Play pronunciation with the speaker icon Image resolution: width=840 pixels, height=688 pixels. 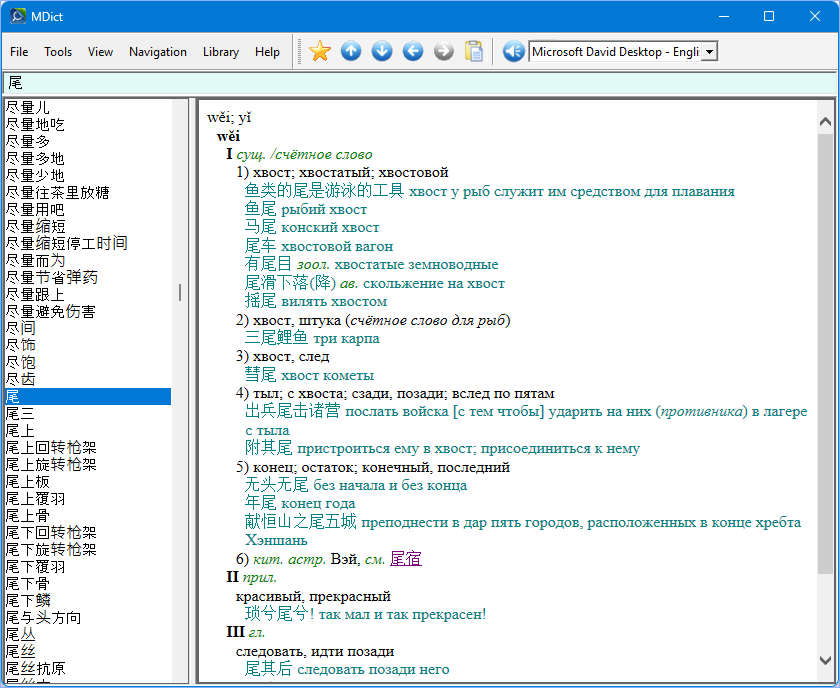pos(514,51)
